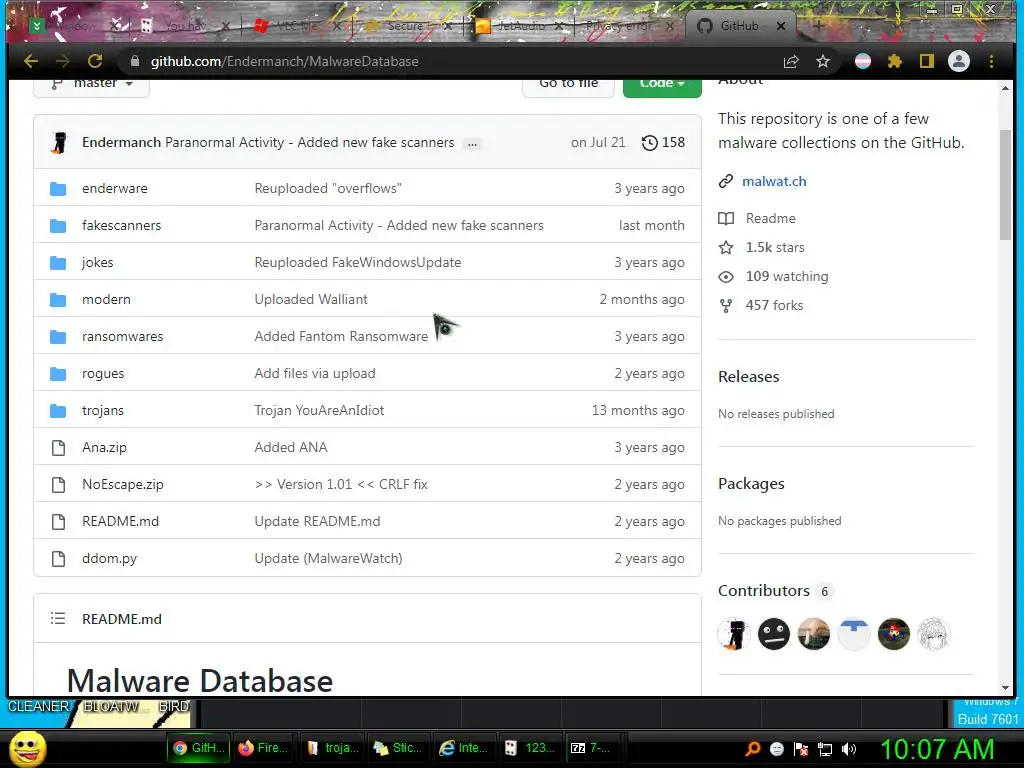
Task: Open the master branch dropdown
Action: [91, 84]
